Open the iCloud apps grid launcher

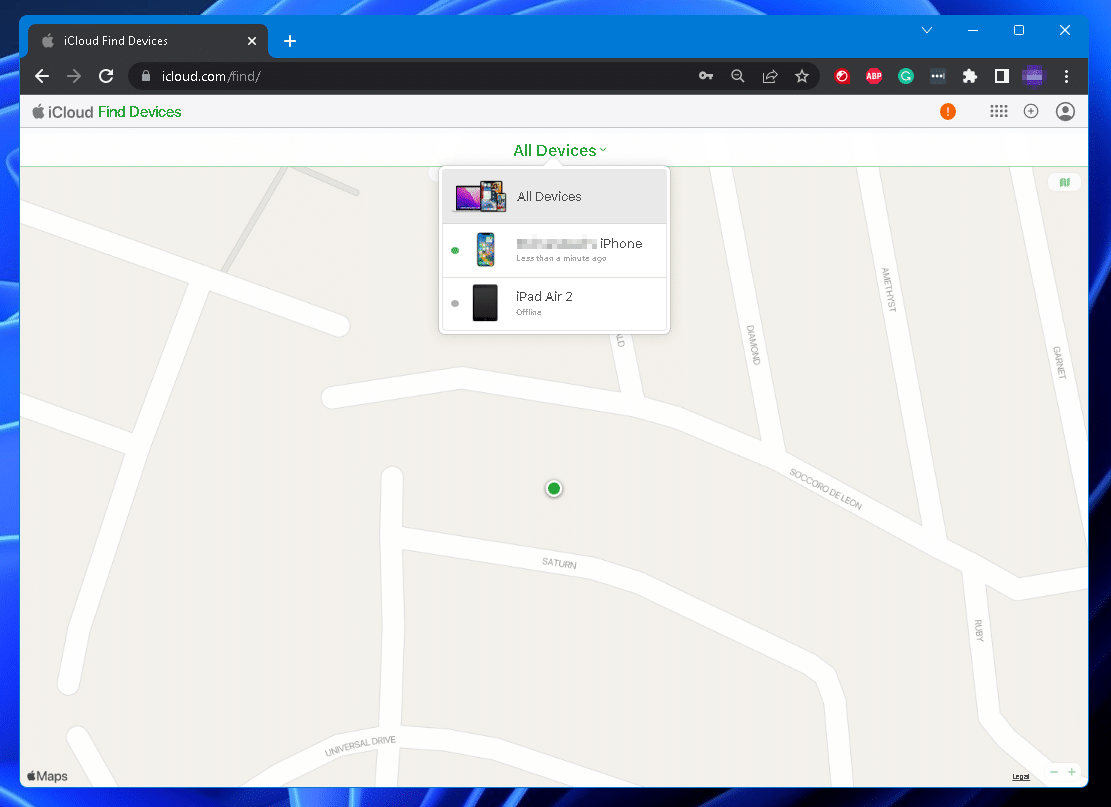(x=998, y=111)
